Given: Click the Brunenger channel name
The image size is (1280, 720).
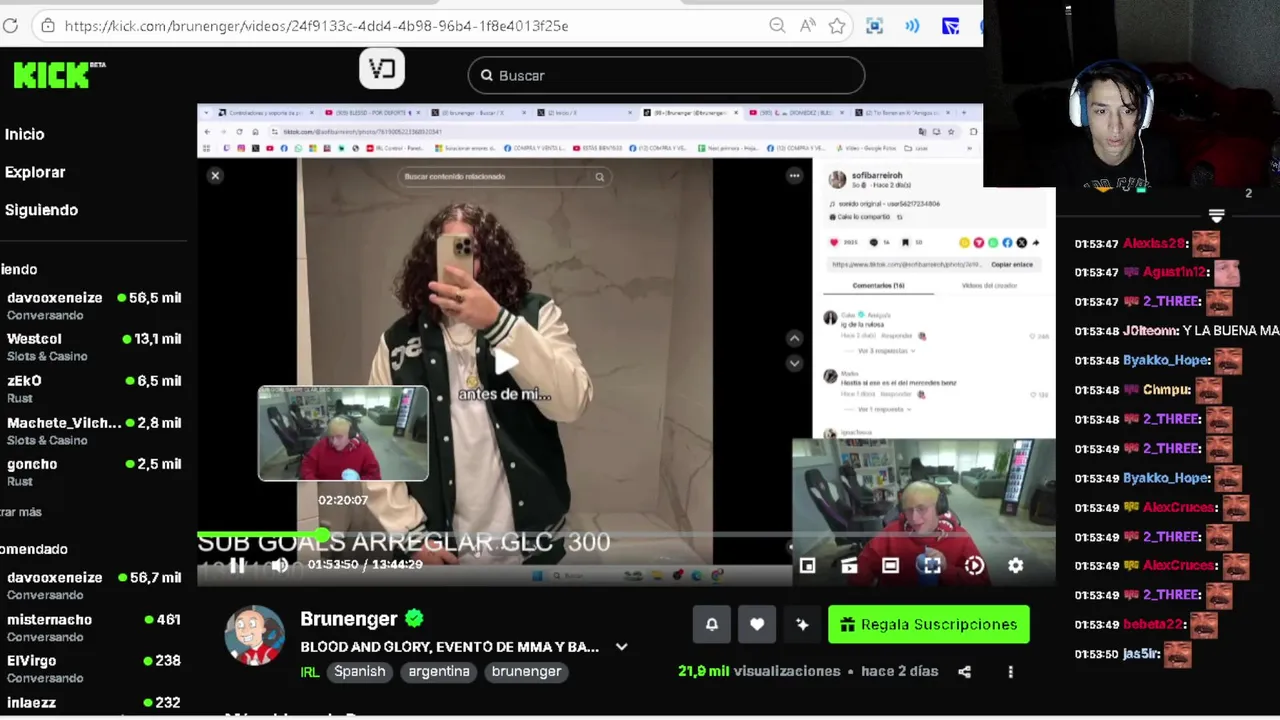Looking at the screenshot, I should tap(349, 619).
